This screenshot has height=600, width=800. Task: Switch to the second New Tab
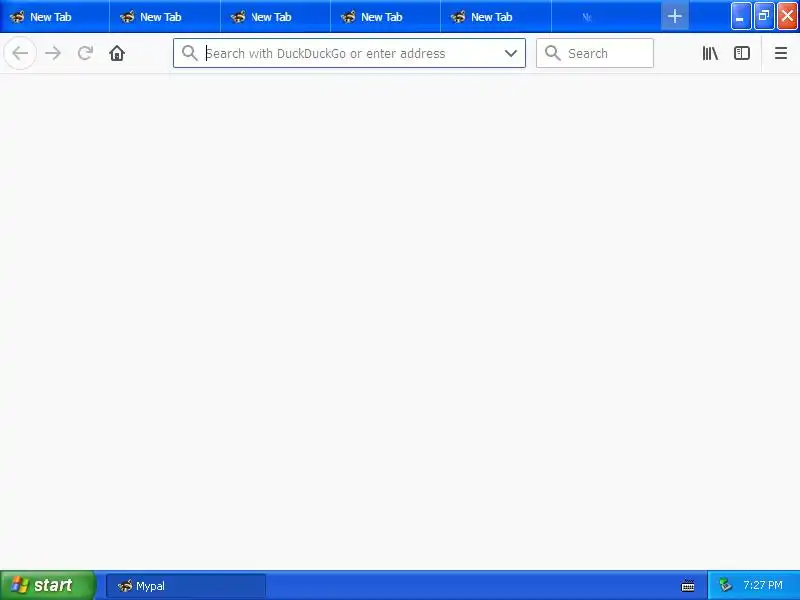click(x=165, y=17)
